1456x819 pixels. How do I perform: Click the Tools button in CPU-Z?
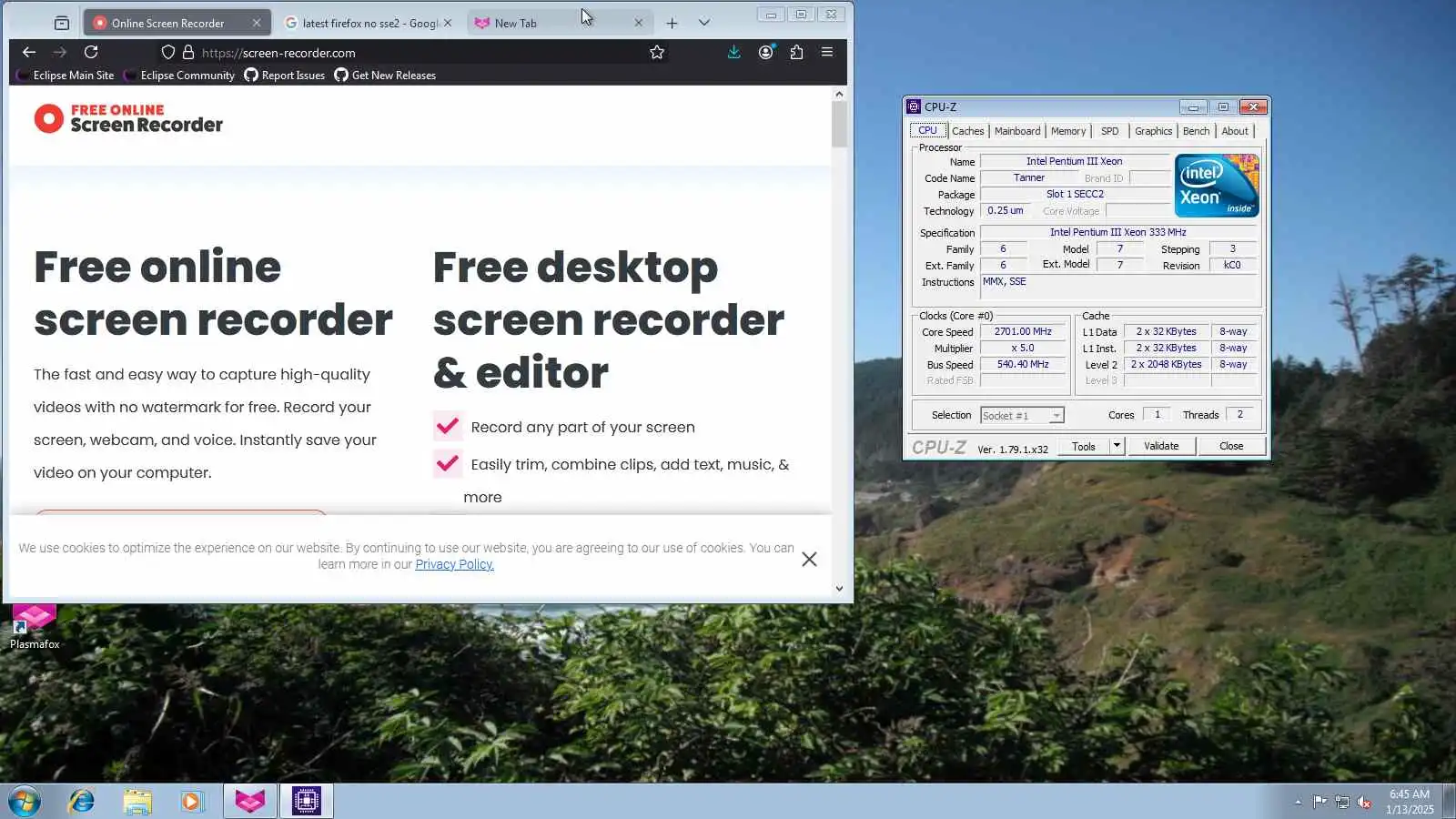[x=1084, y=446]
